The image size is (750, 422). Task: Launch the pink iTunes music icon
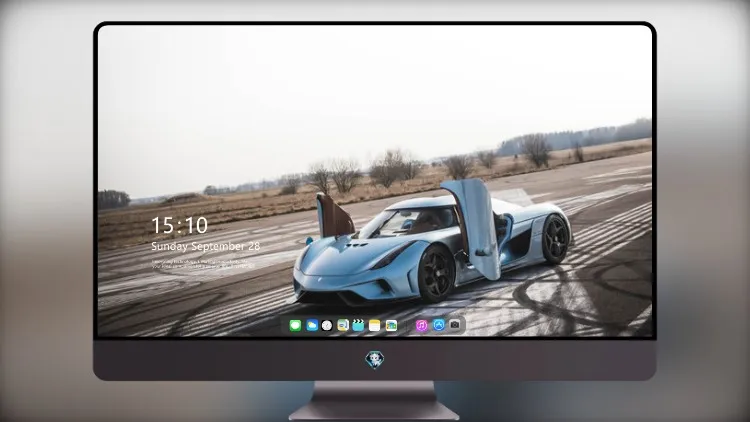coord(421,325)
